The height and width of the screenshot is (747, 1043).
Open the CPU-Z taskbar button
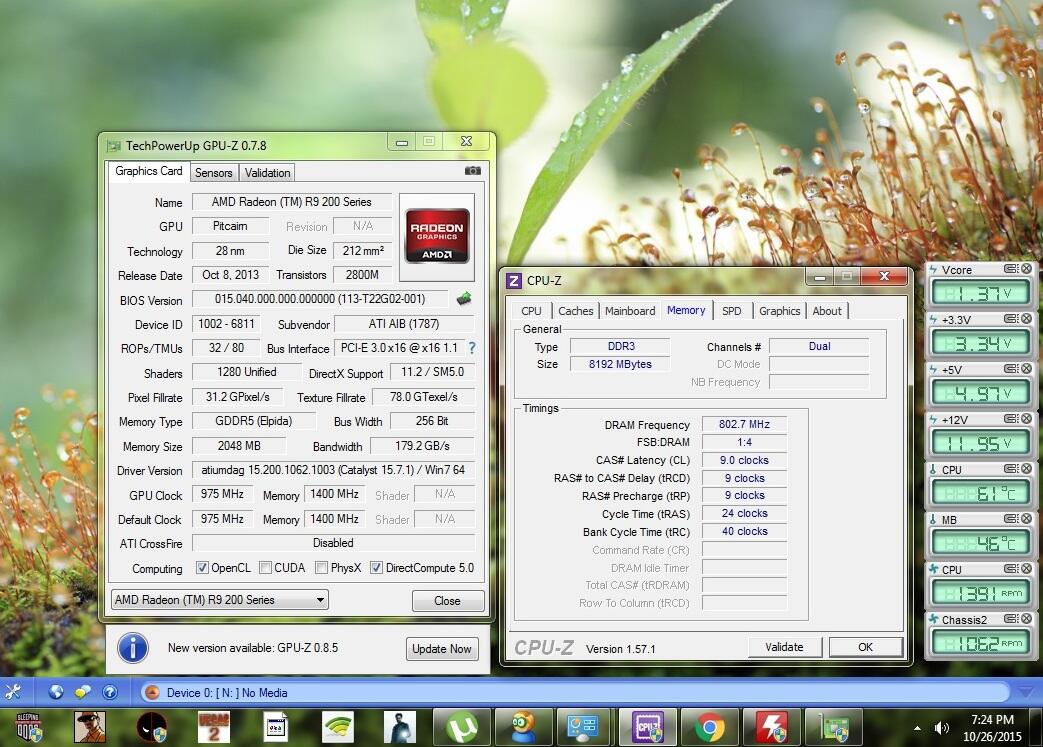click(648, 727)
